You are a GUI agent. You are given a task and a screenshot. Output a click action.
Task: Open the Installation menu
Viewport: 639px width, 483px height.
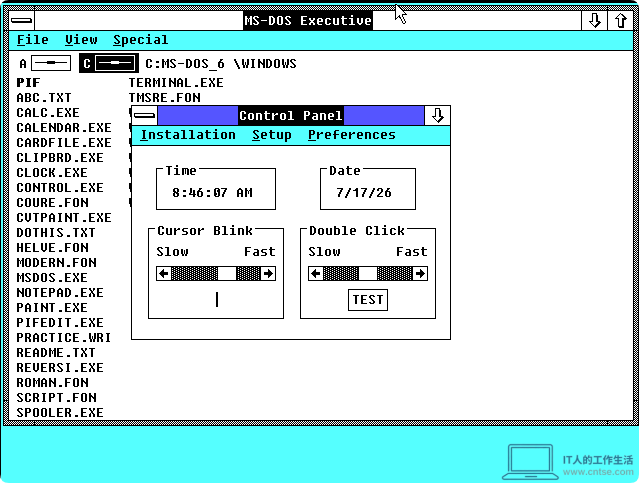[188, 135]
